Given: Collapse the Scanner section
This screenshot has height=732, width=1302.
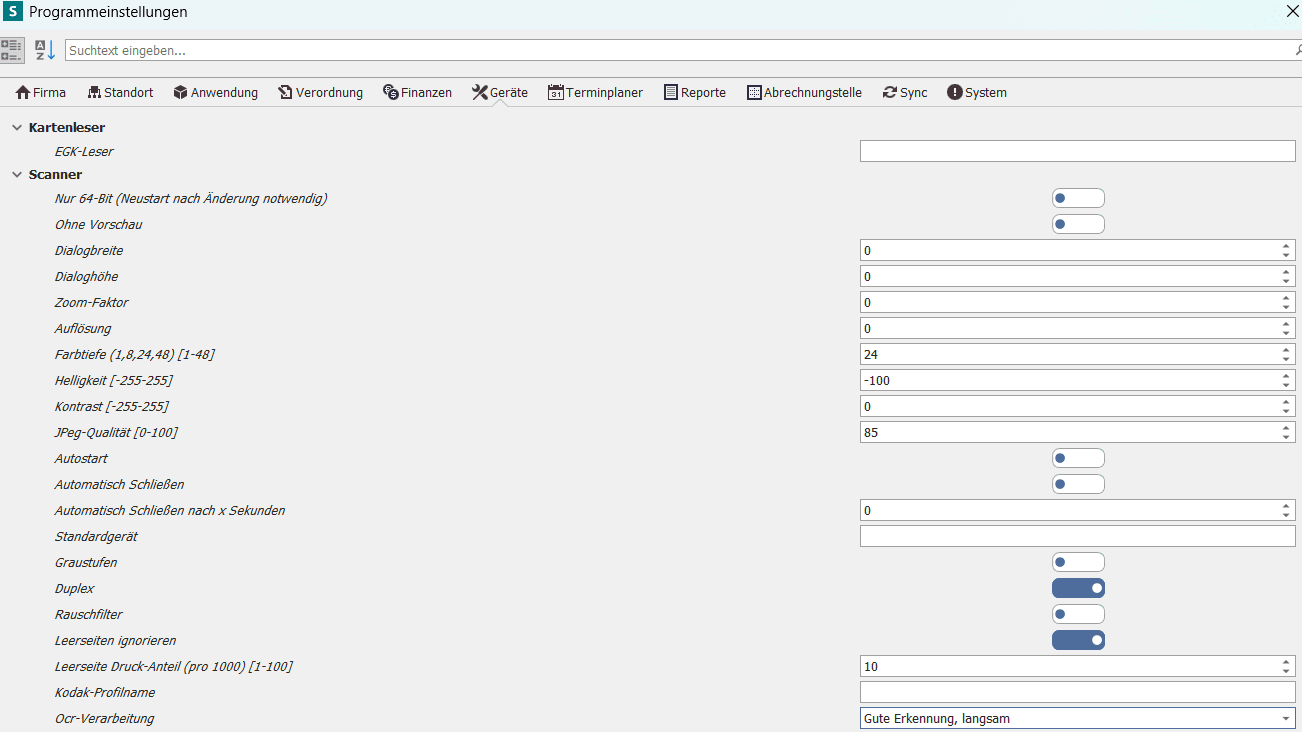Looking at the screenshot, I should pyautogui.click(x=16, y=175).
